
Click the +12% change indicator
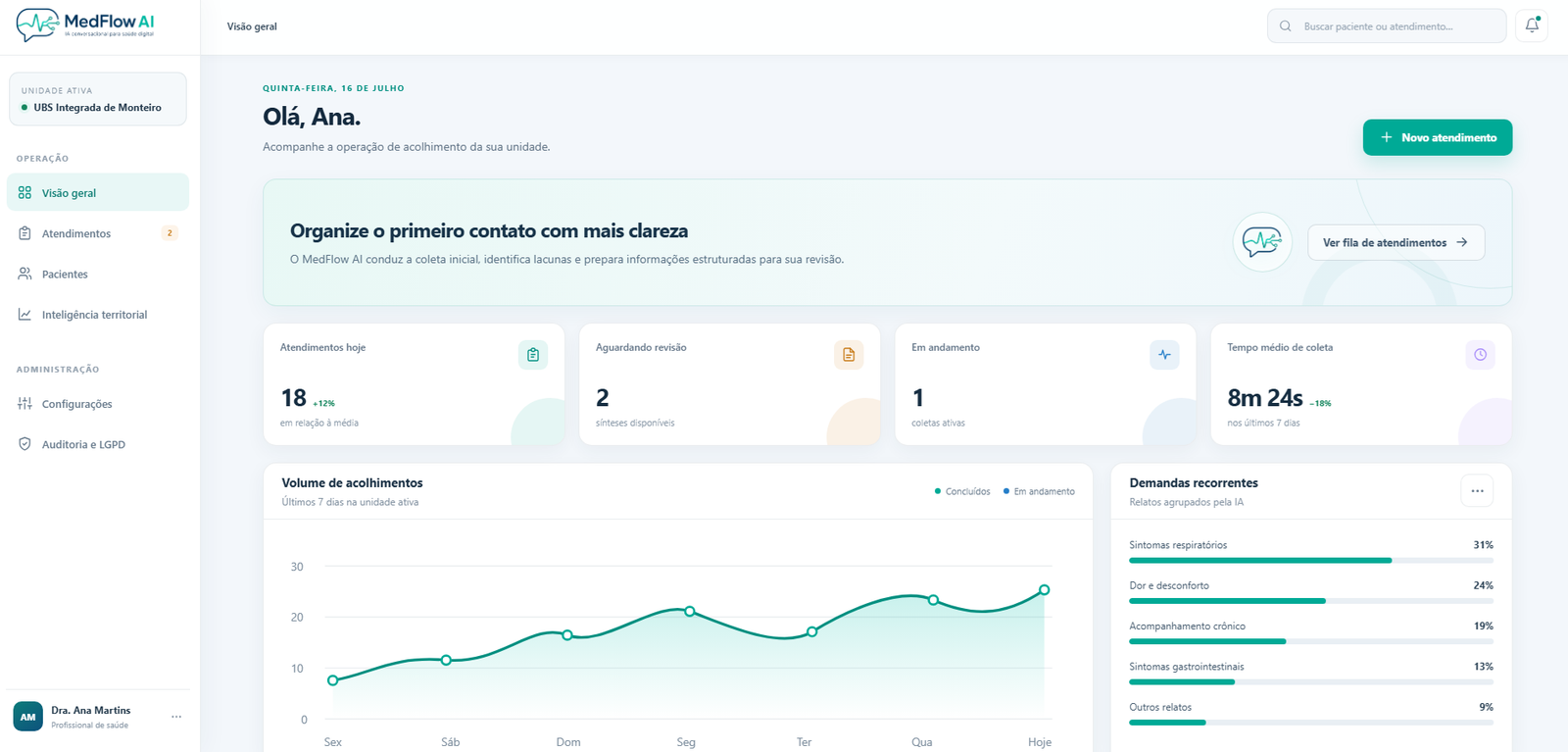[324, 403]
